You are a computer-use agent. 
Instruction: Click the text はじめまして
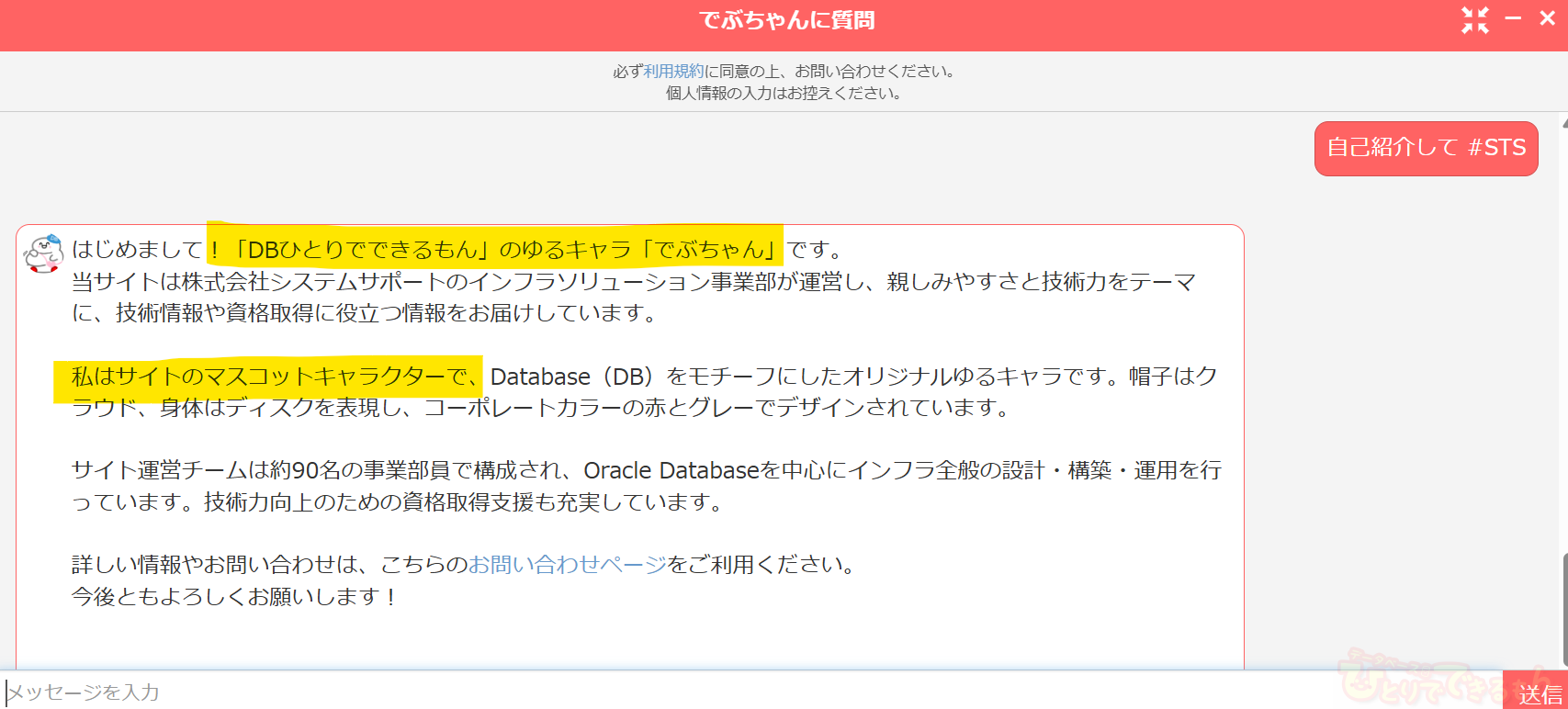coord(138,249)
